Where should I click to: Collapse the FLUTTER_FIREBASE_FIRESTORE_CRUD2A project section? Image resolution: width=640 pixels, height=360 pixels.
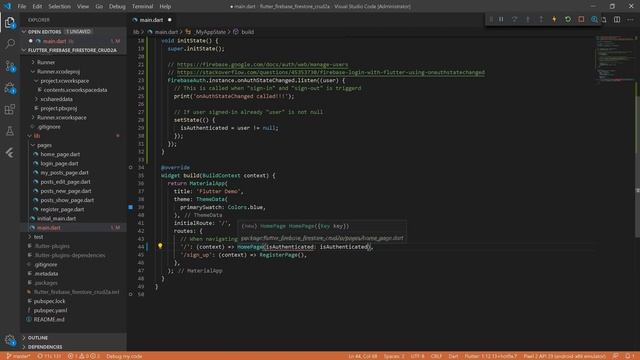[x=73, y=50]
